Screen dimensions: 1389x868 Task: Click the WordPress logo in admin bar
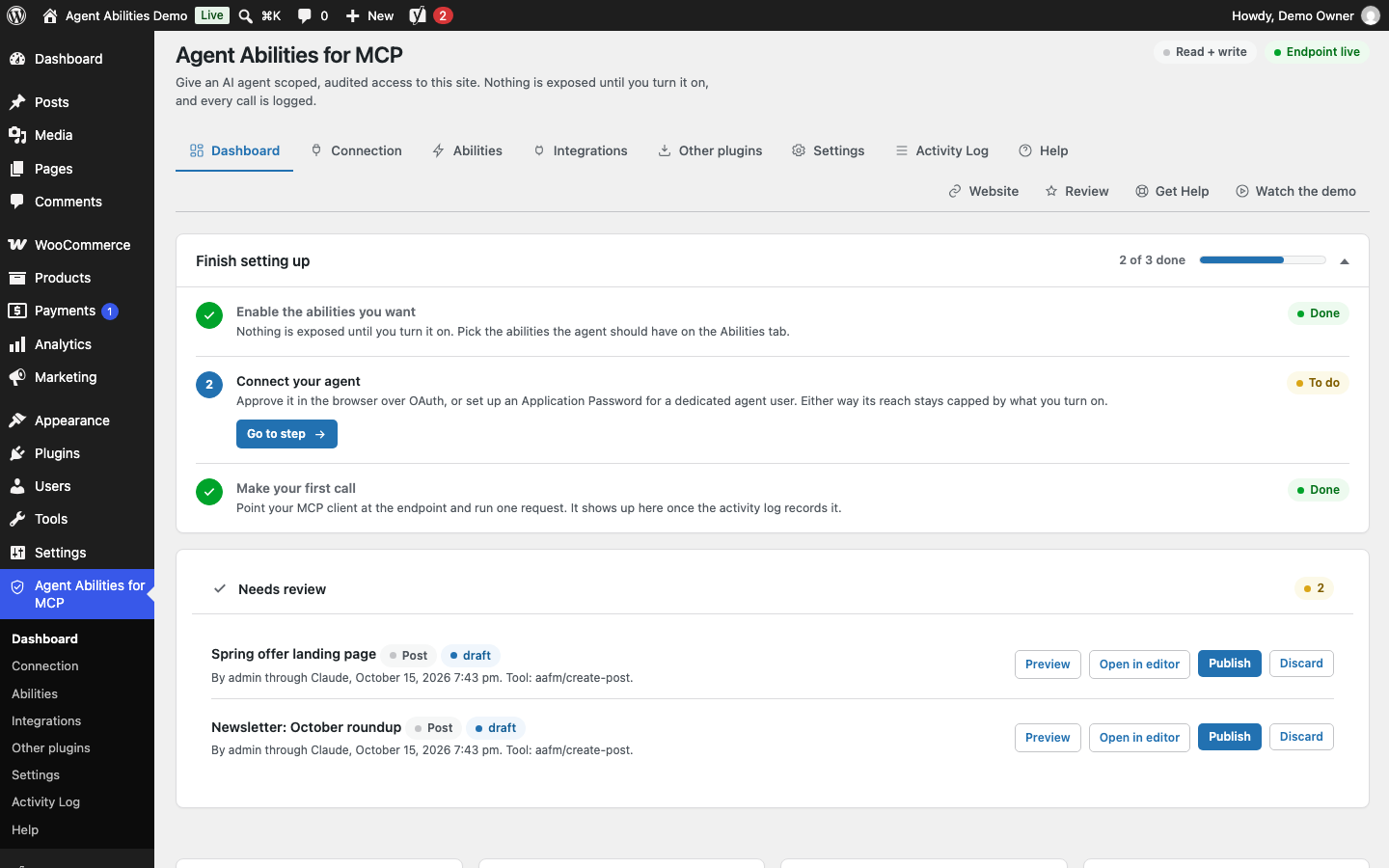point(16,15)
